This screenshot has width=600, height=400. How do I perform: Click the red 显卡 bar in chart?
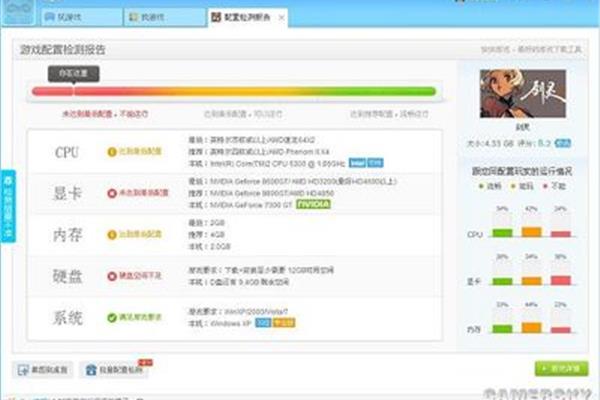point(561,280)
